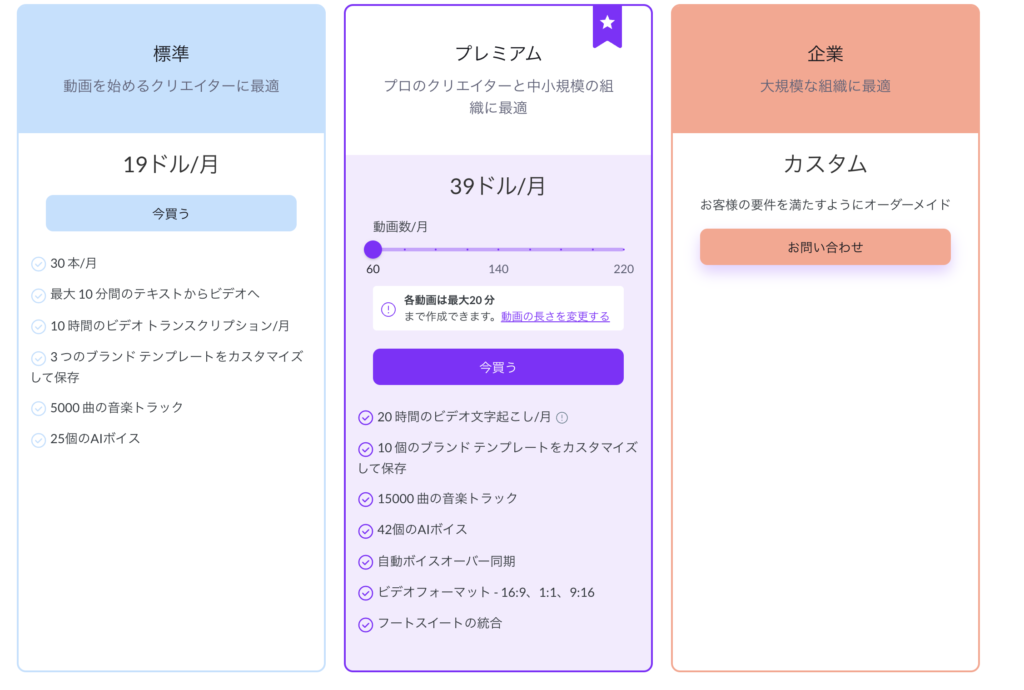The height and width of the screenshot is (690, 1024).
Task: Click the purple 今買う button in Premium plan
Action: pos(498,367)
